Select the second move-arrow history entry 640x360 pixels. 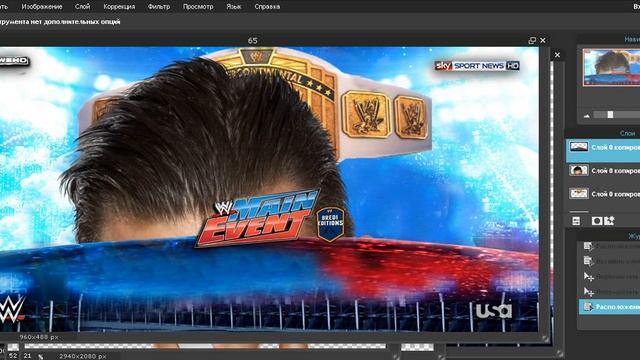[609, 292]
